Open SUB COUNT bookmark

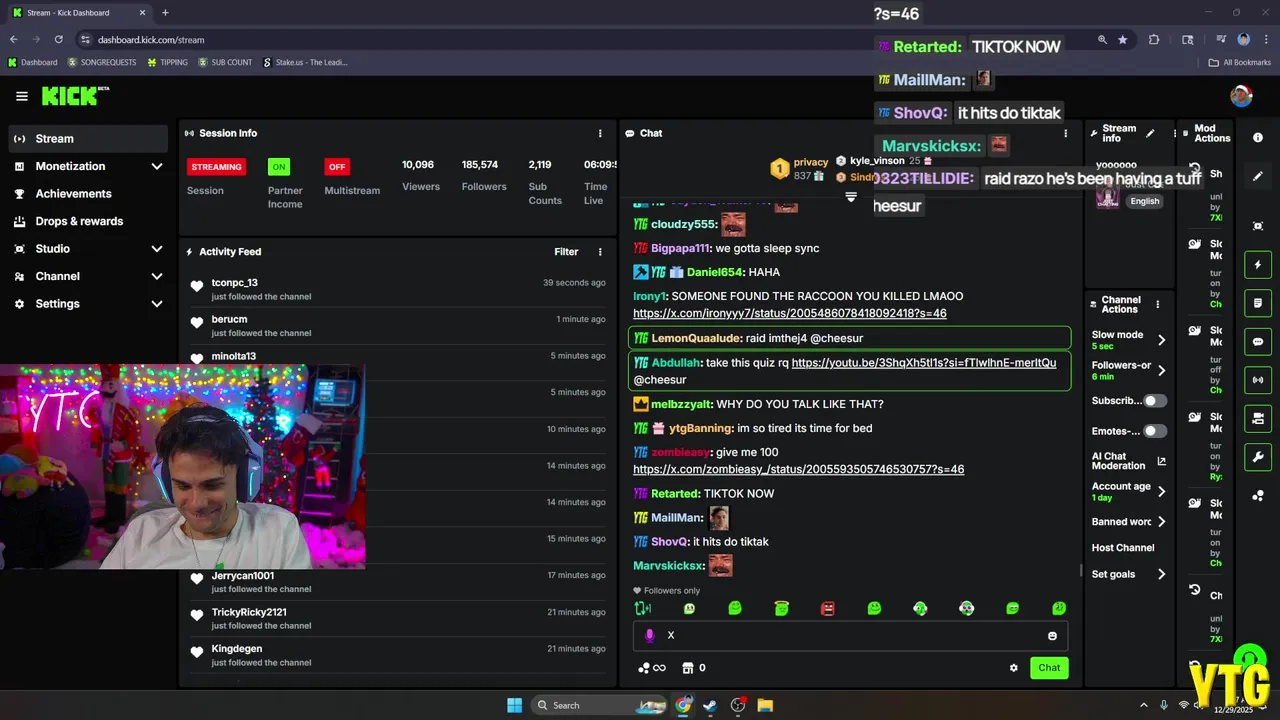click(x=225, y=62)
